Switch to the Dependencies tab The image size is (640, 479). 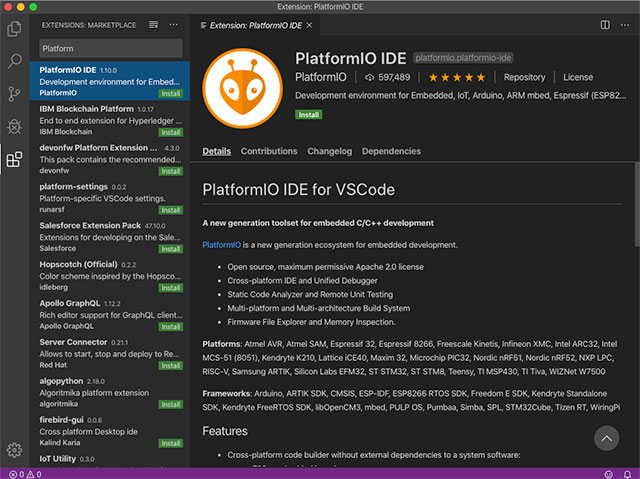click(391, 151)
